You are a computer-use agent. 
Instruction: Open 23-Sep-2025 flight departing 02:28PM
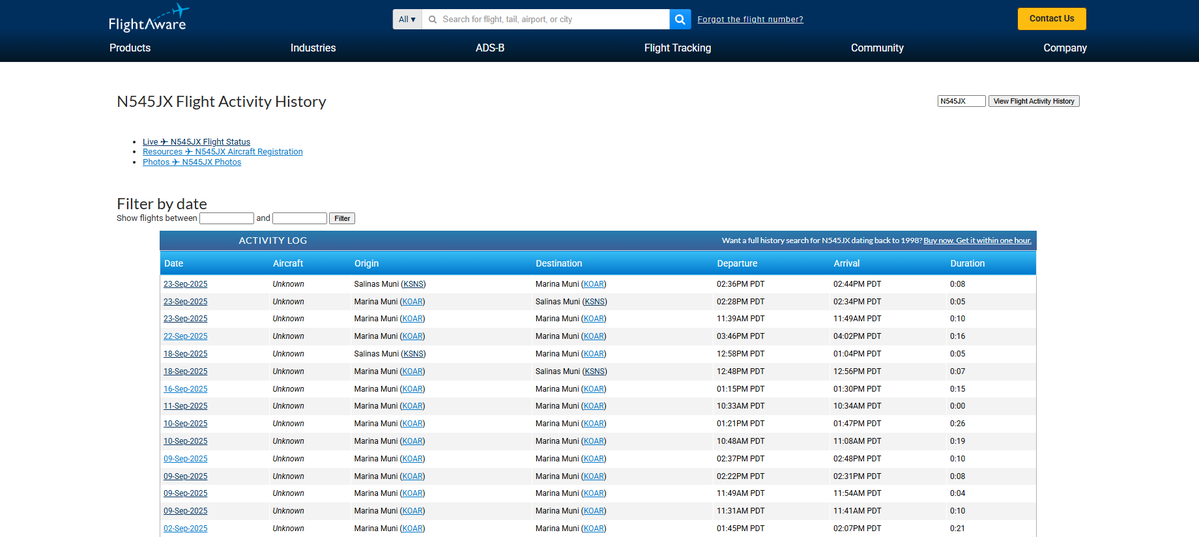pos(185,301)
